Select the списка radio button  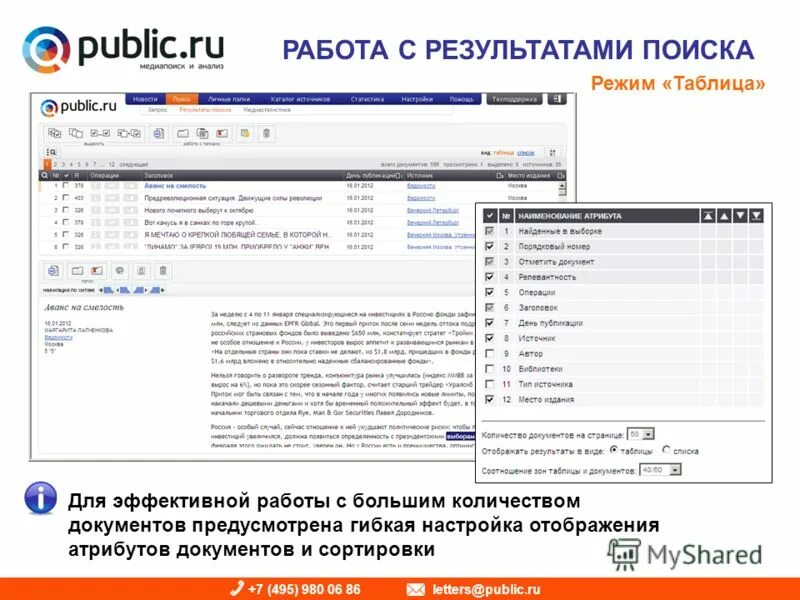click(x=666, y=450)
